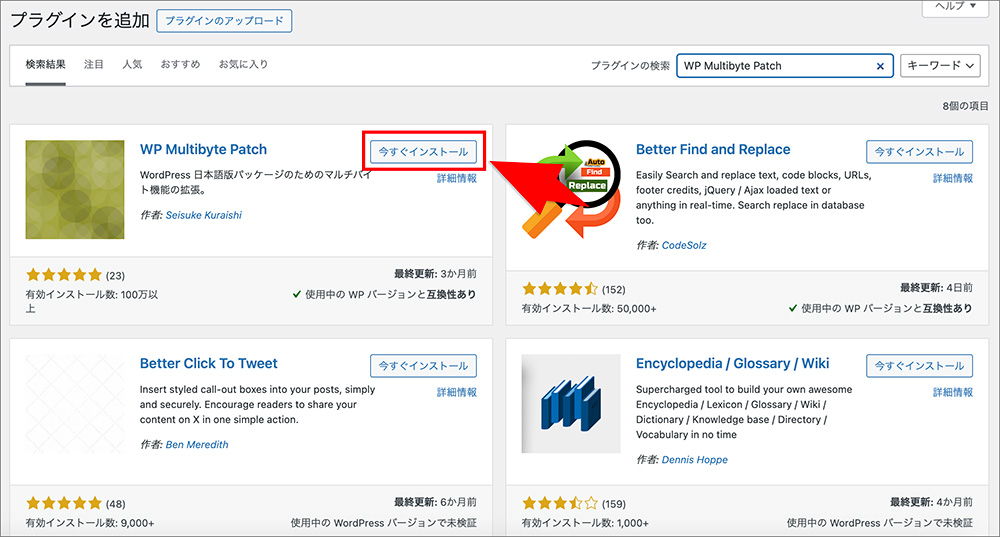Switch to the おすすめ tab

click(x=180, y=64)
